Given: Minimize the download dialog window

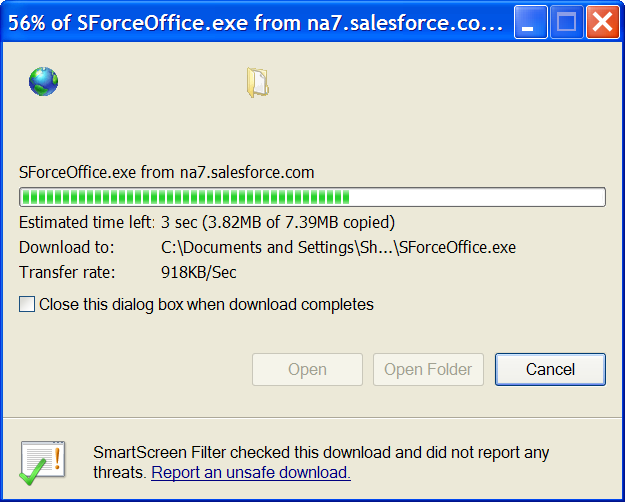Looking at the screenshot, I should click(x=531, y=22).
